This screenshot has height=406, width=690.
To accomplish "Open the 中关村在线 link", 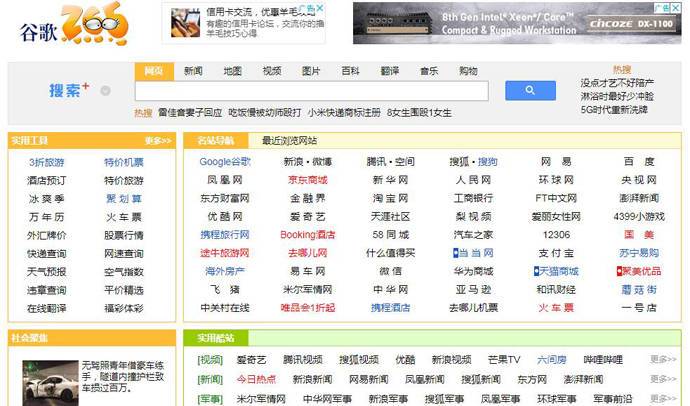I will tap(225, 308).
